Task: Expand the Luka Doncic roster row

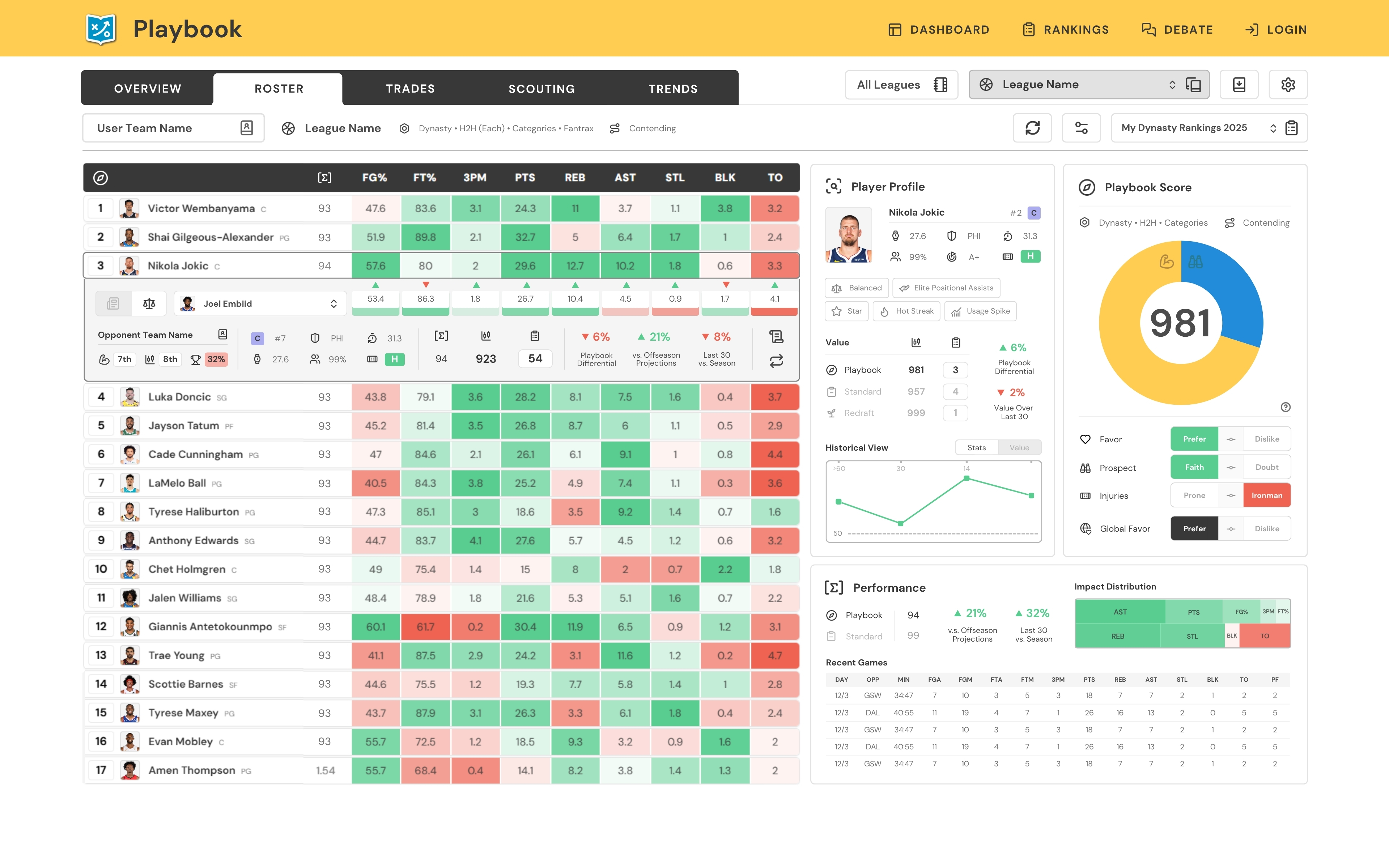Action: [x=441, y=397]
